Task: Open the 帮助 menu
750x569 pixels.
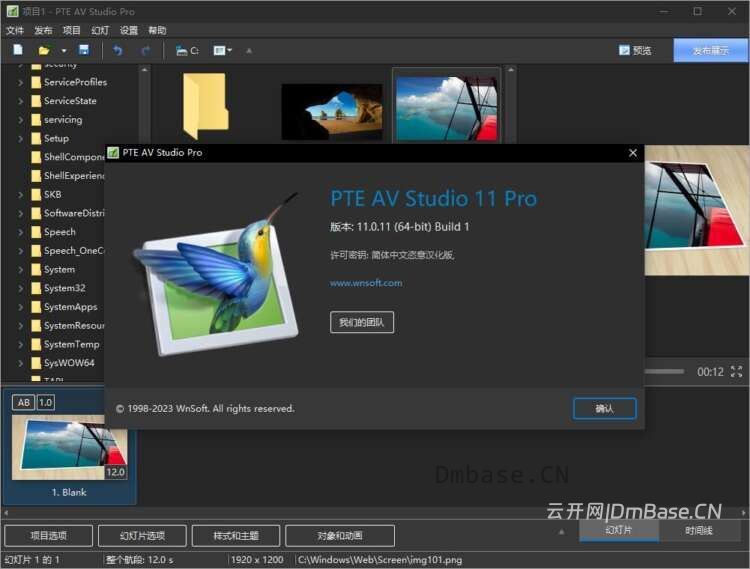Action: pos(157,31)
